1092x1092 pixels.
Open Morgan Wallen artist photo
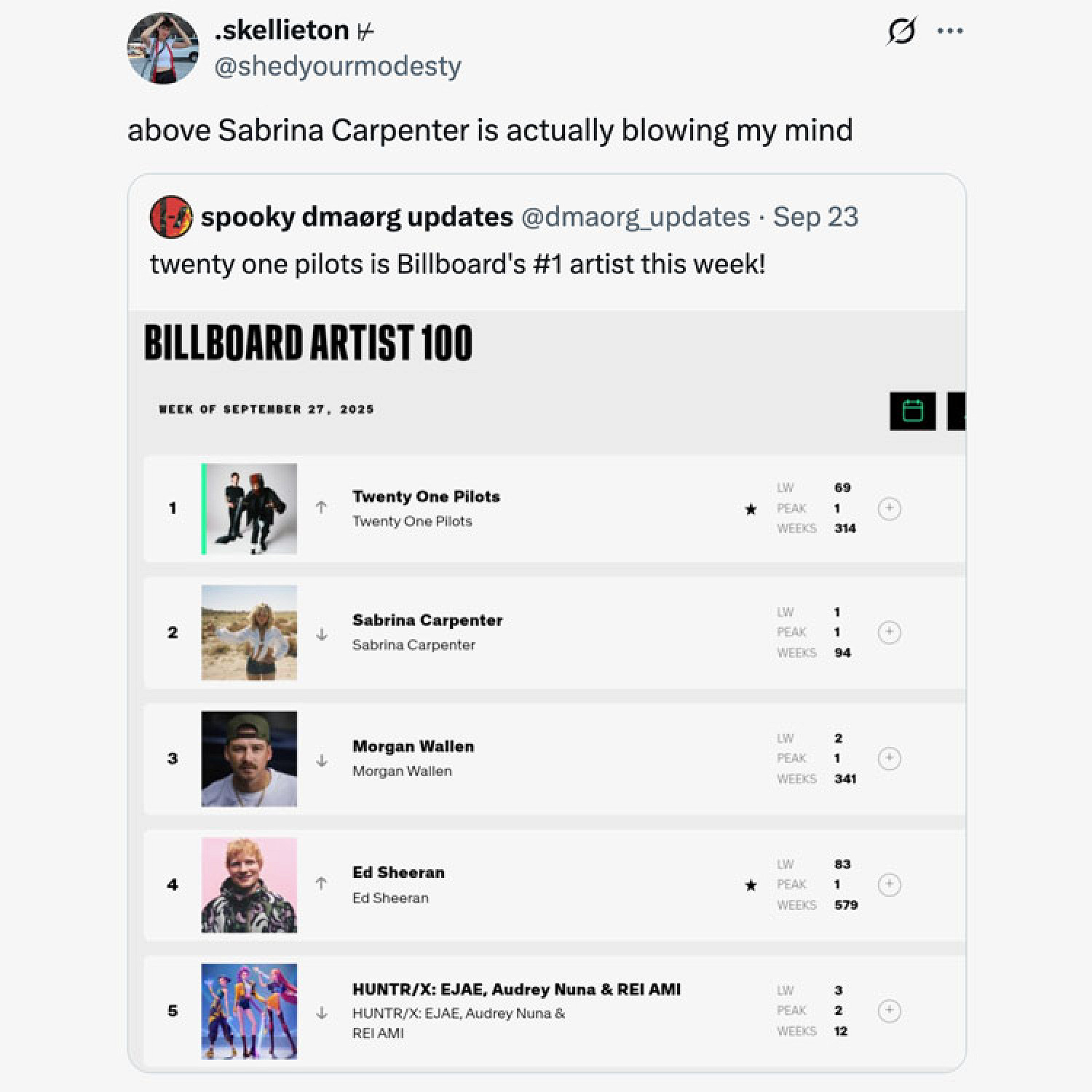(249, 759)
